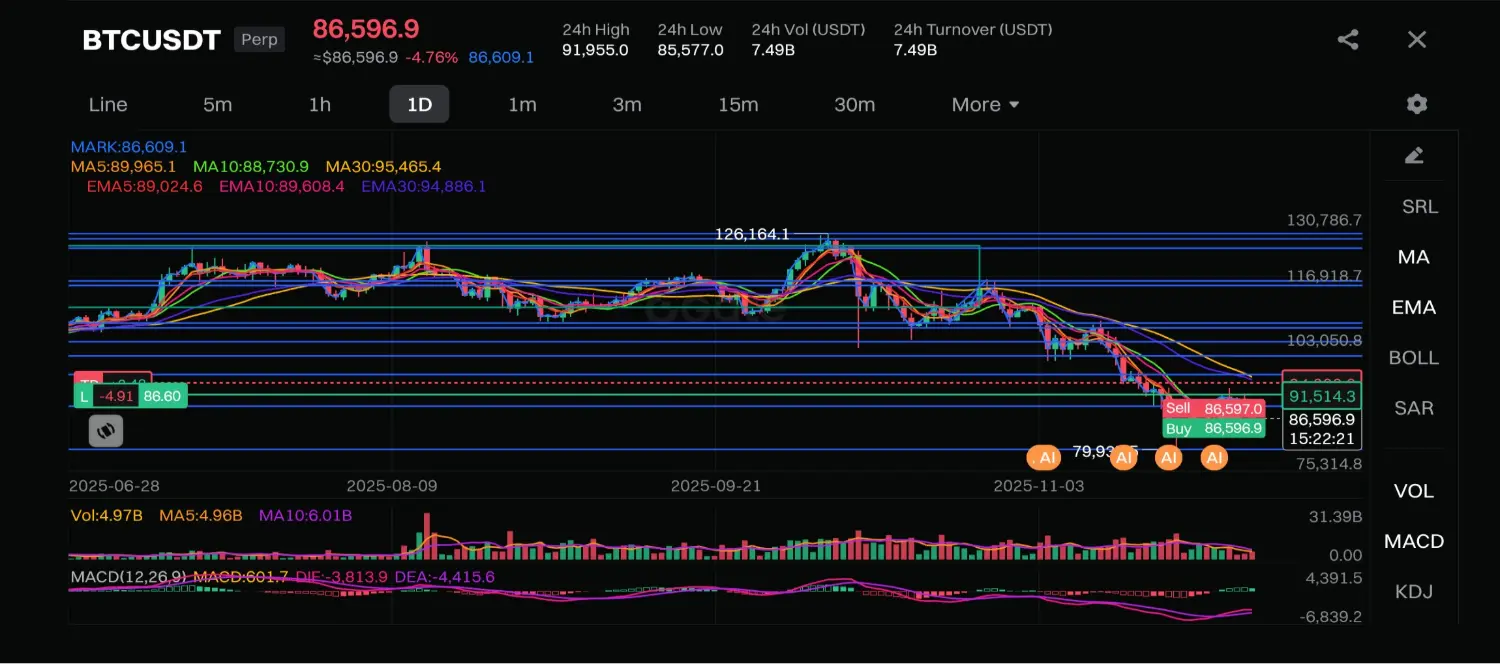Image resolution: width=1500 pixels, height=664 pixels.
Task: Click the MA5:89,965.1 legend
Action: (x=123, y=166)
